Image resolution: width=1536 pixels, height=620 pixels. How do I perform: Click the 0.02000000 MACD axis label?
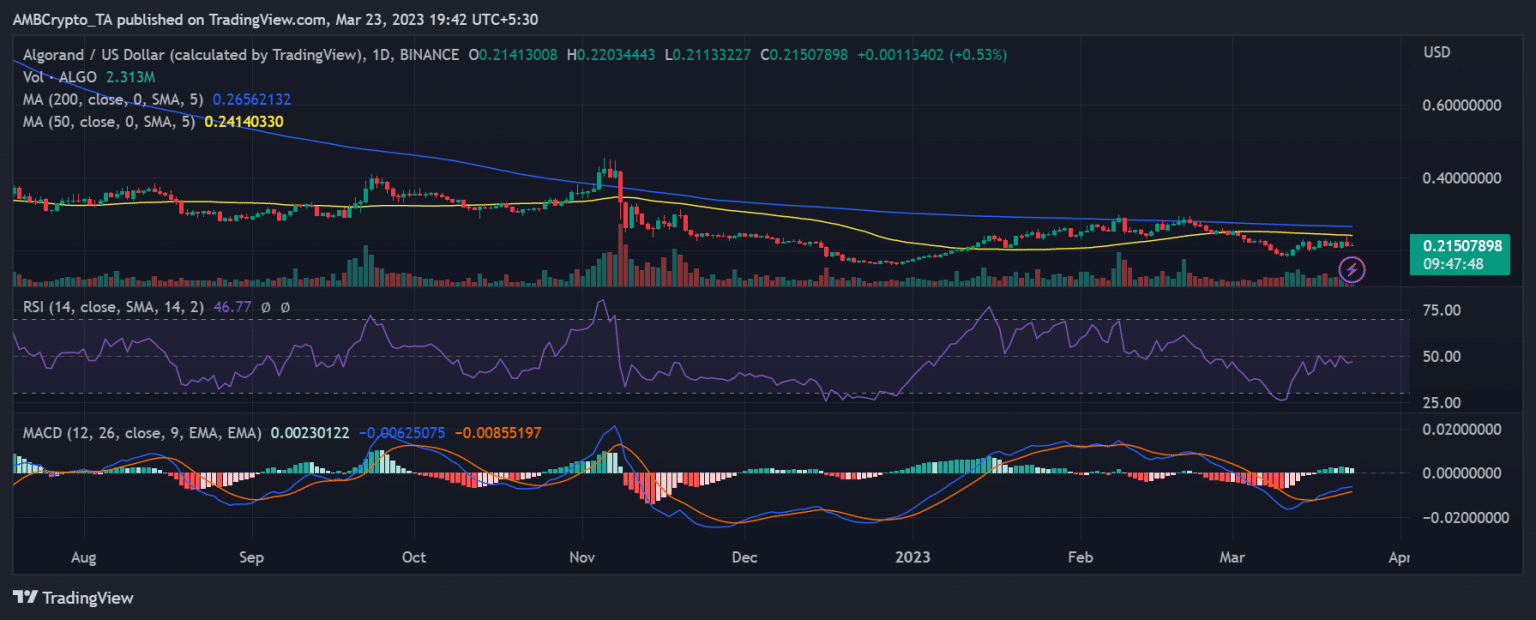[x=1463, y=429]
